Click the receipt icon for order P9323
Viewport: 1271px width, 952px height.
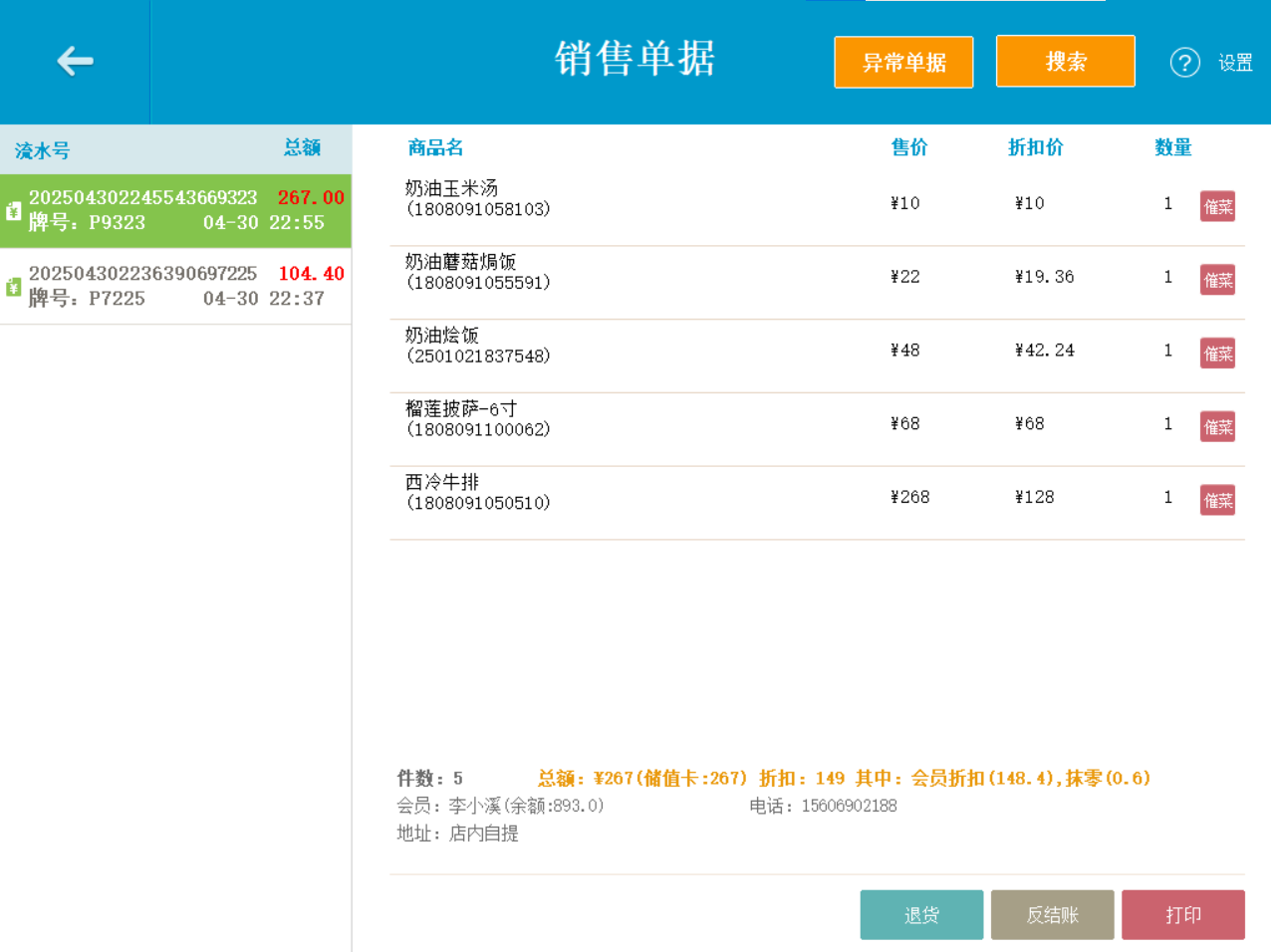[13, 210]
